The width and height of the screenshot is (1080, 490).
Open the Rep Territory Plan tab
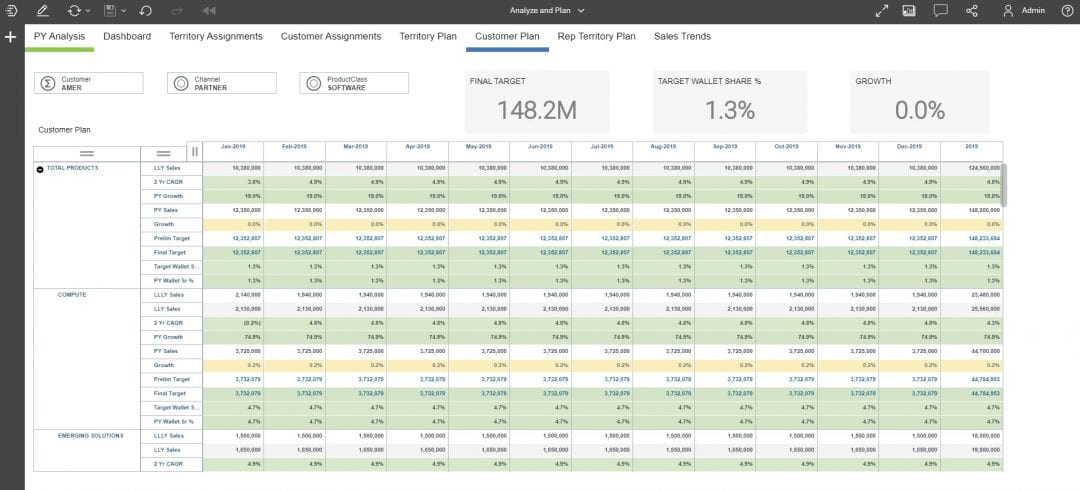pos(596,37)
